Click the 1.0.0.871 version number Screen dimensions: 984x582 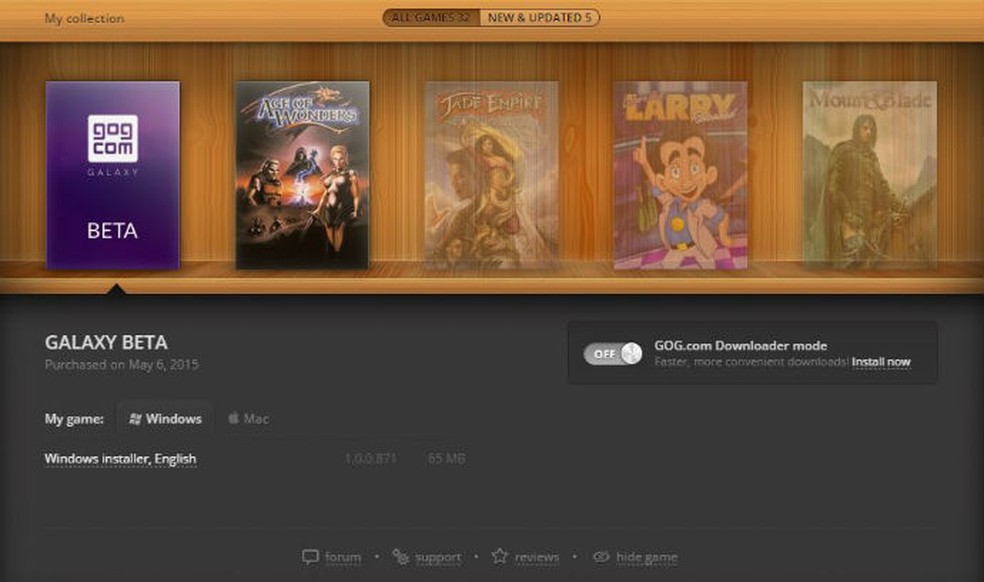tap(370, 459)
